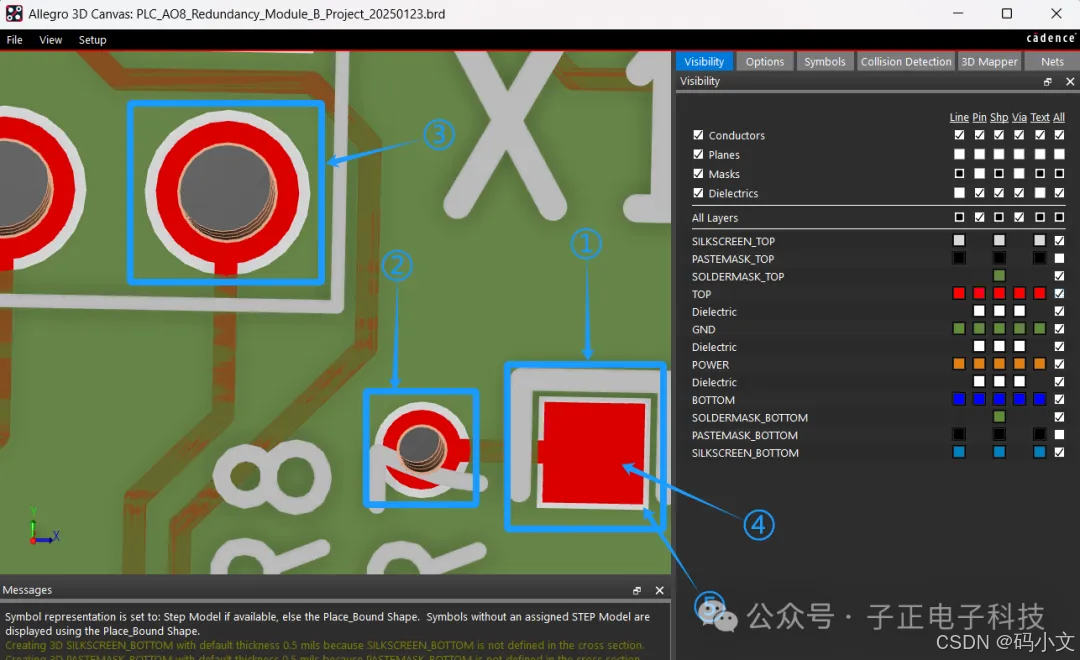Click the SOLDERMASK_TOP green Shp swatch
This screenshot has width=1080, height=660.
[999, 276]
